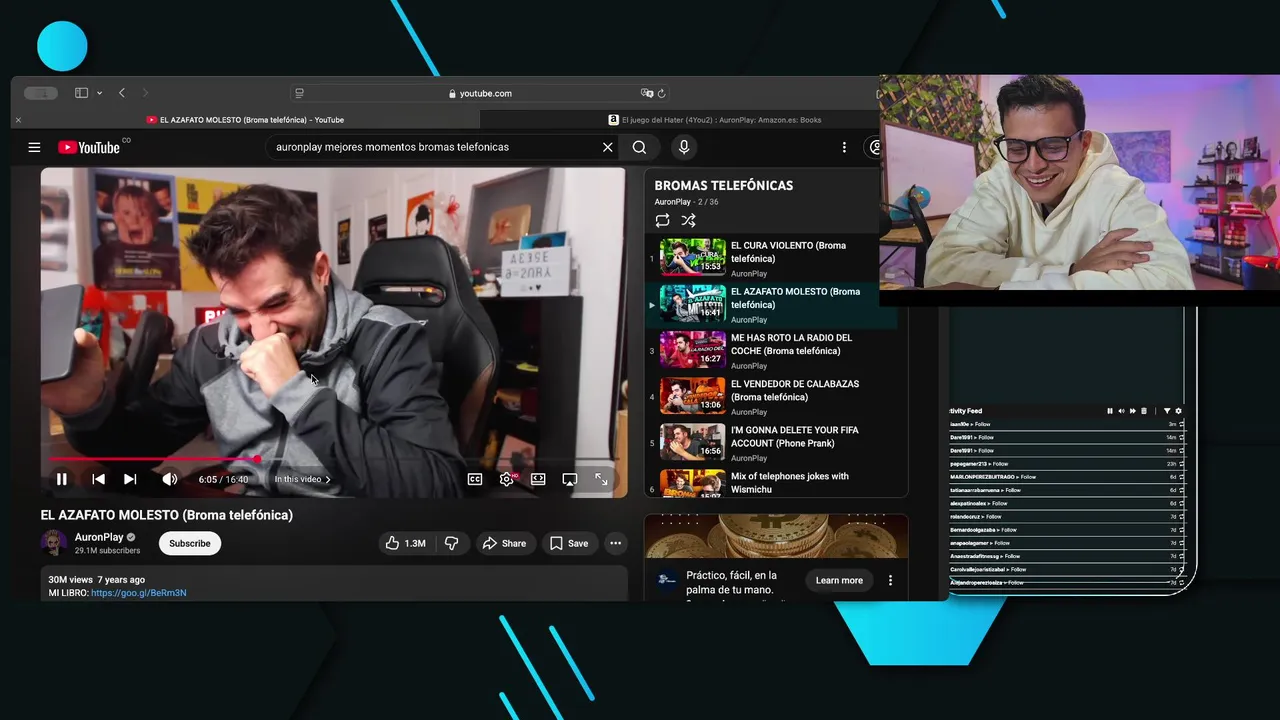Expand the 'In this video' chapters

(302, 479)
